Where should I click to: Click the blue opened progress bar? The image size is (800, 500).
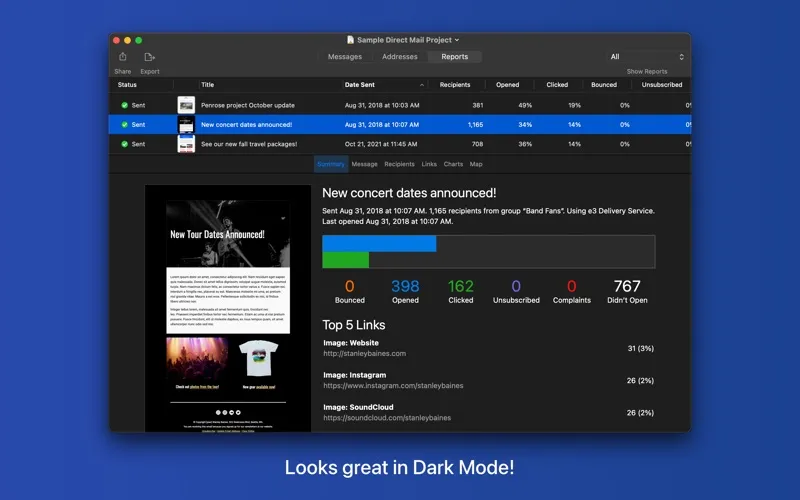(x=379, y=244)
